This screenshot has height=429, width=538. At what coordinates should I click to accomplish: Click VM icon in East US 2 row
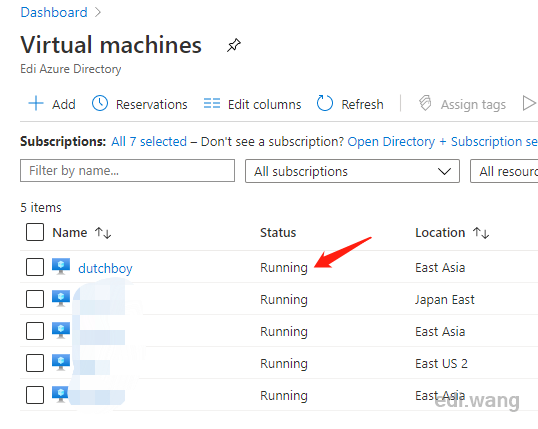[61, 362]
